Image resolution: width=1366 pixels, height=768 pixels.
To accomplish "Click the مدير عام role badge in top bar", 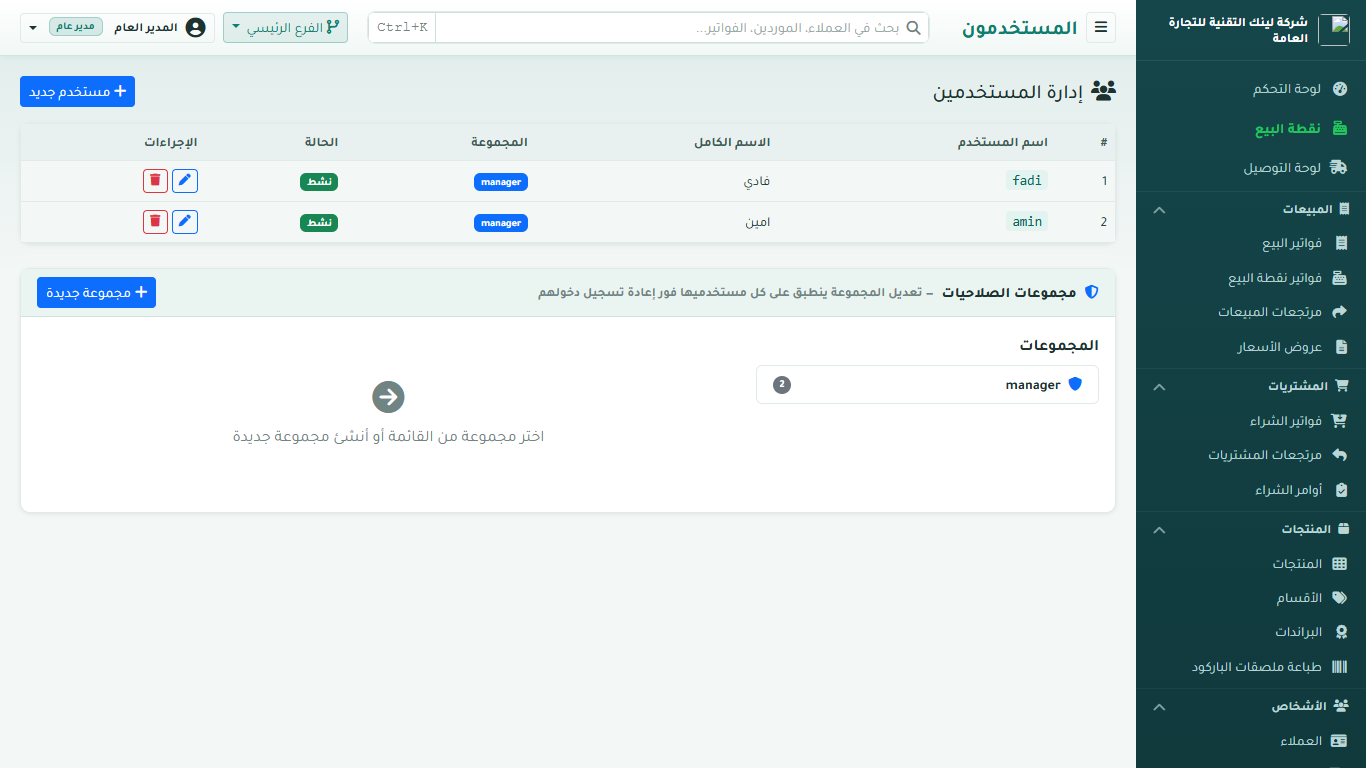I will point(76,27).
